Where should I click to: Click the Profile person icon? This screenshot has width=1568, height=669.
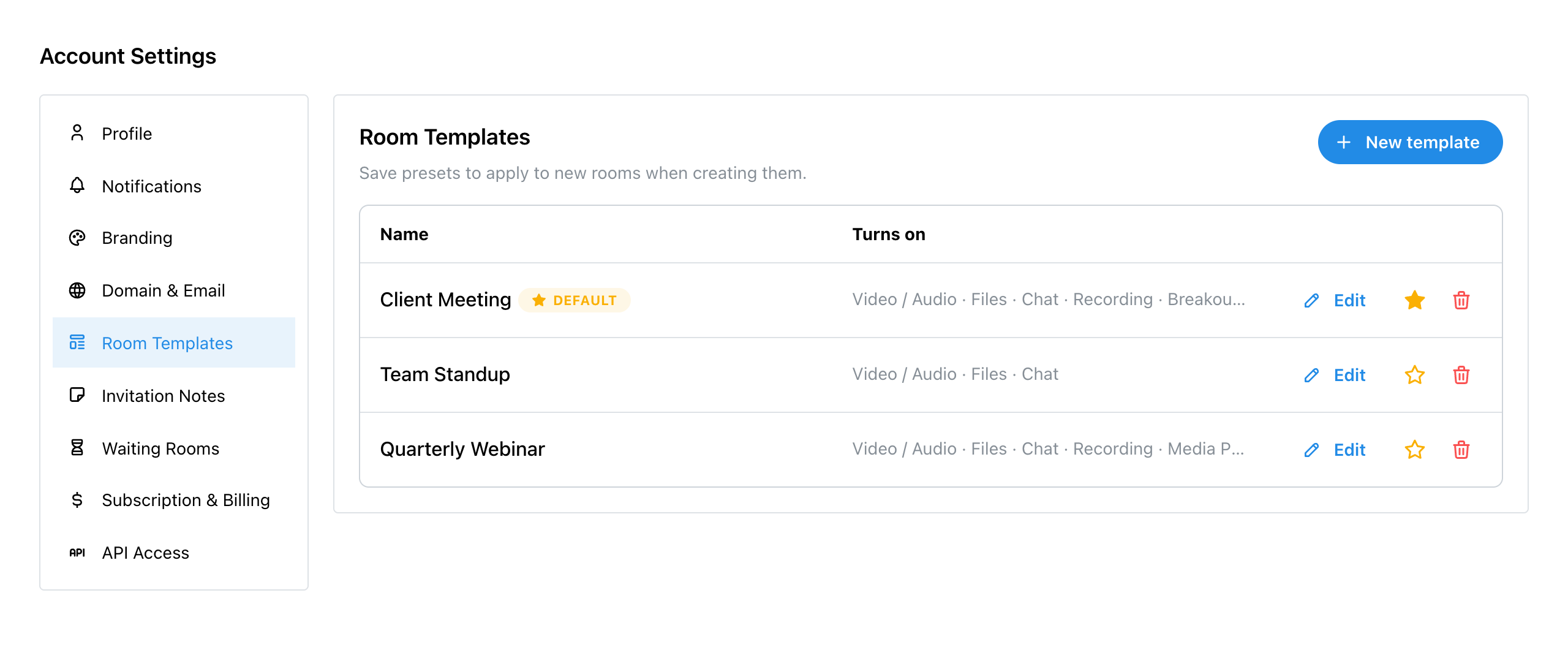[77, 133]
